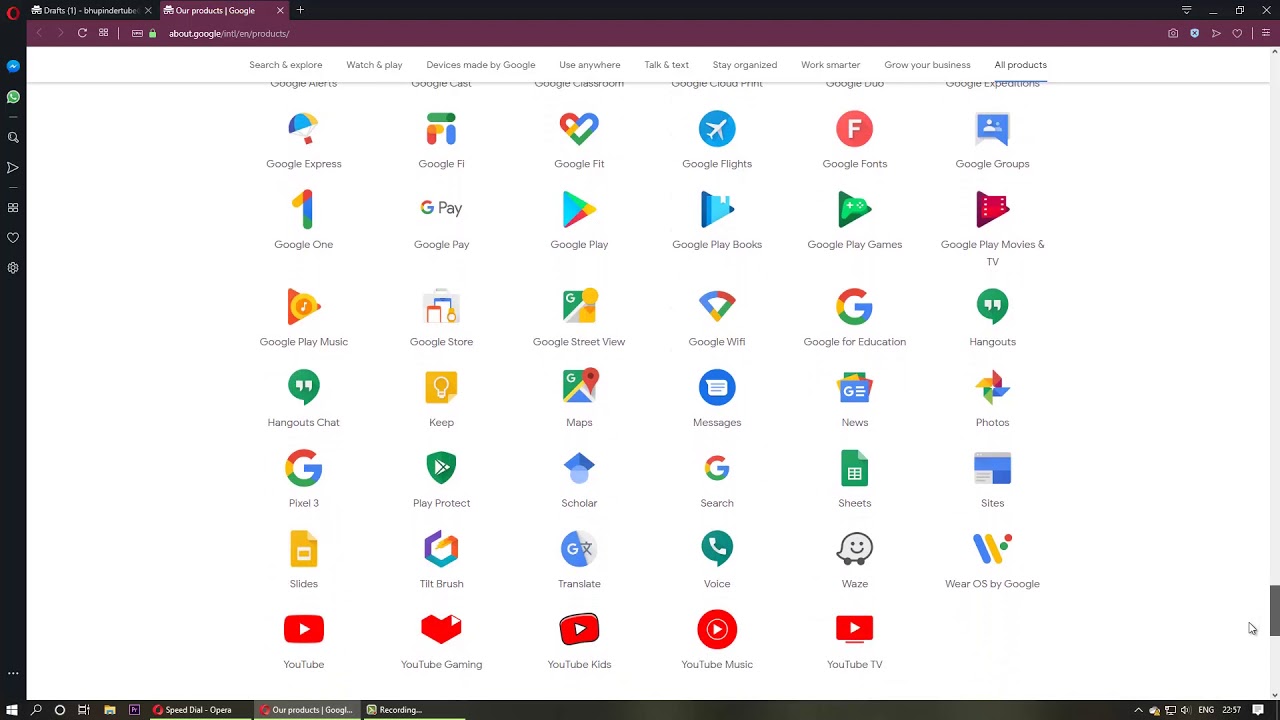Click the Tilt Brush icon
1280x720 pixels.
coord(441,549)
